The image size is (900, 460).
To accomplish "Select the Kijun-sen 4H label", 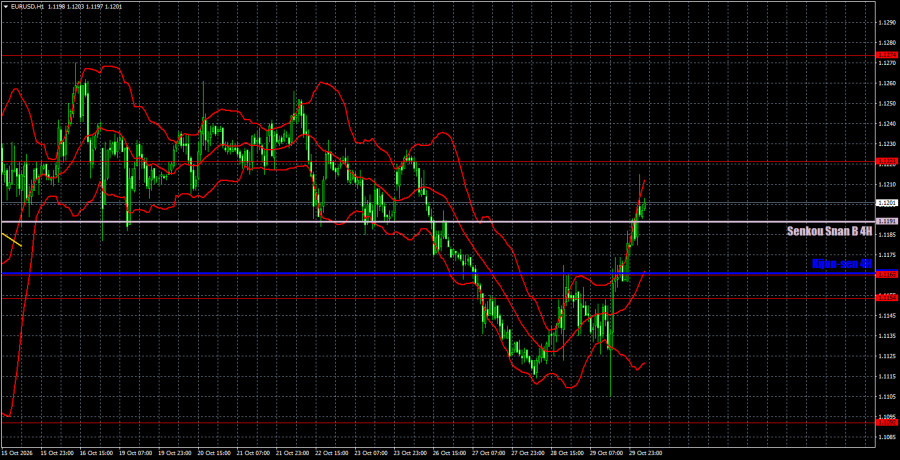I will (x=842, y=264).
